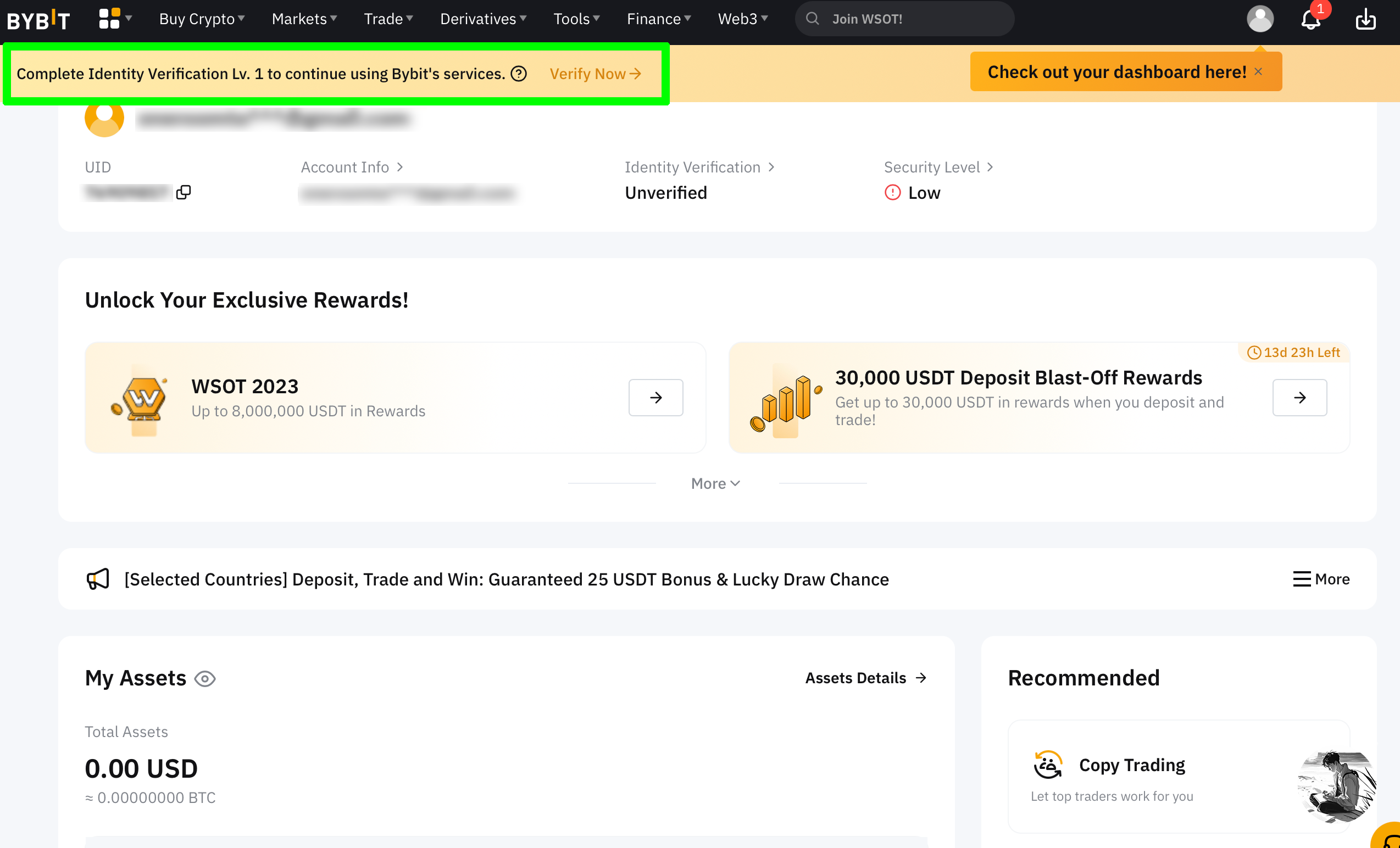
Task: Click the 30,000 USDT Deposit Blast-Off Rewards title
Action: point(1018,378)
